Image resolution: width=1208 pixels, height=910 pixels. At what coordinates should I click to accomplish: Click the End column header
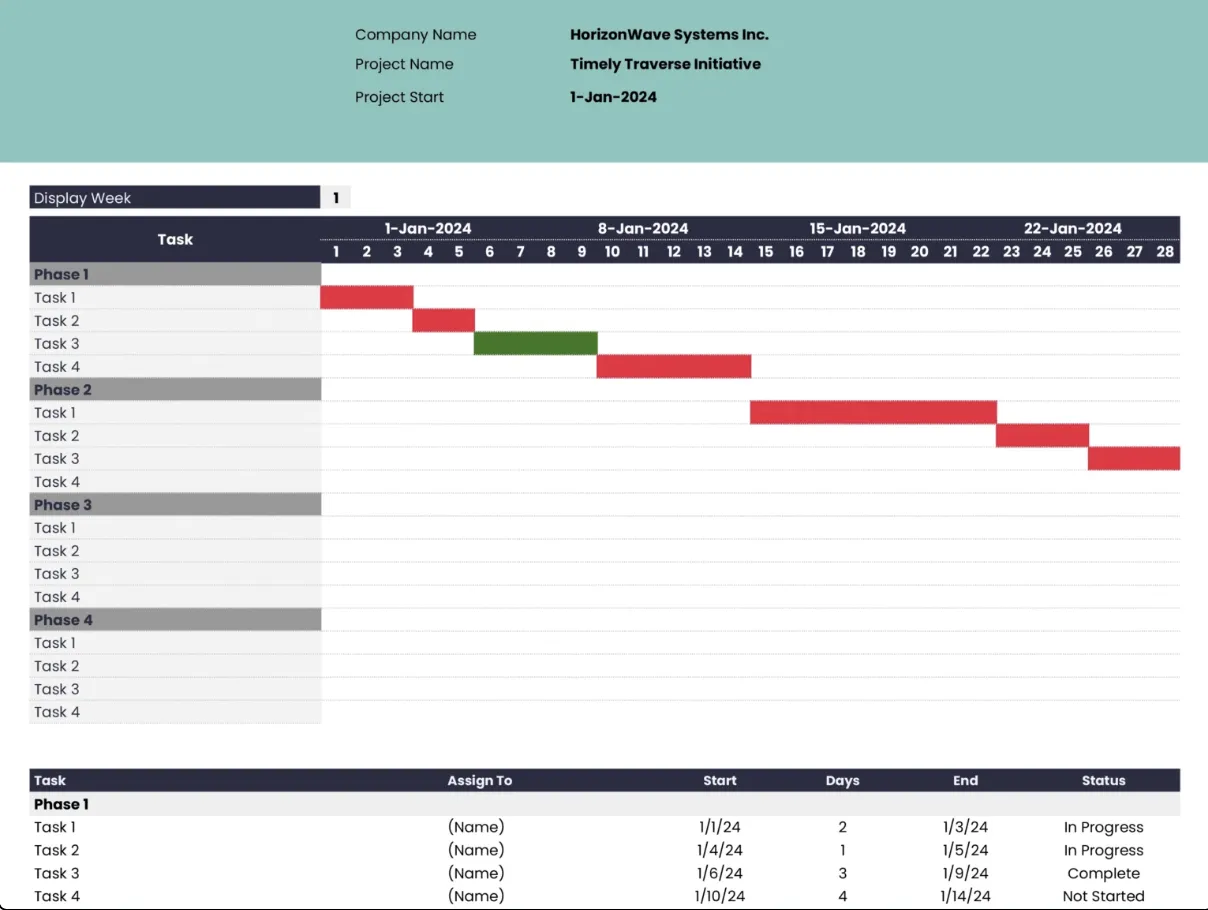pos(966,780)
